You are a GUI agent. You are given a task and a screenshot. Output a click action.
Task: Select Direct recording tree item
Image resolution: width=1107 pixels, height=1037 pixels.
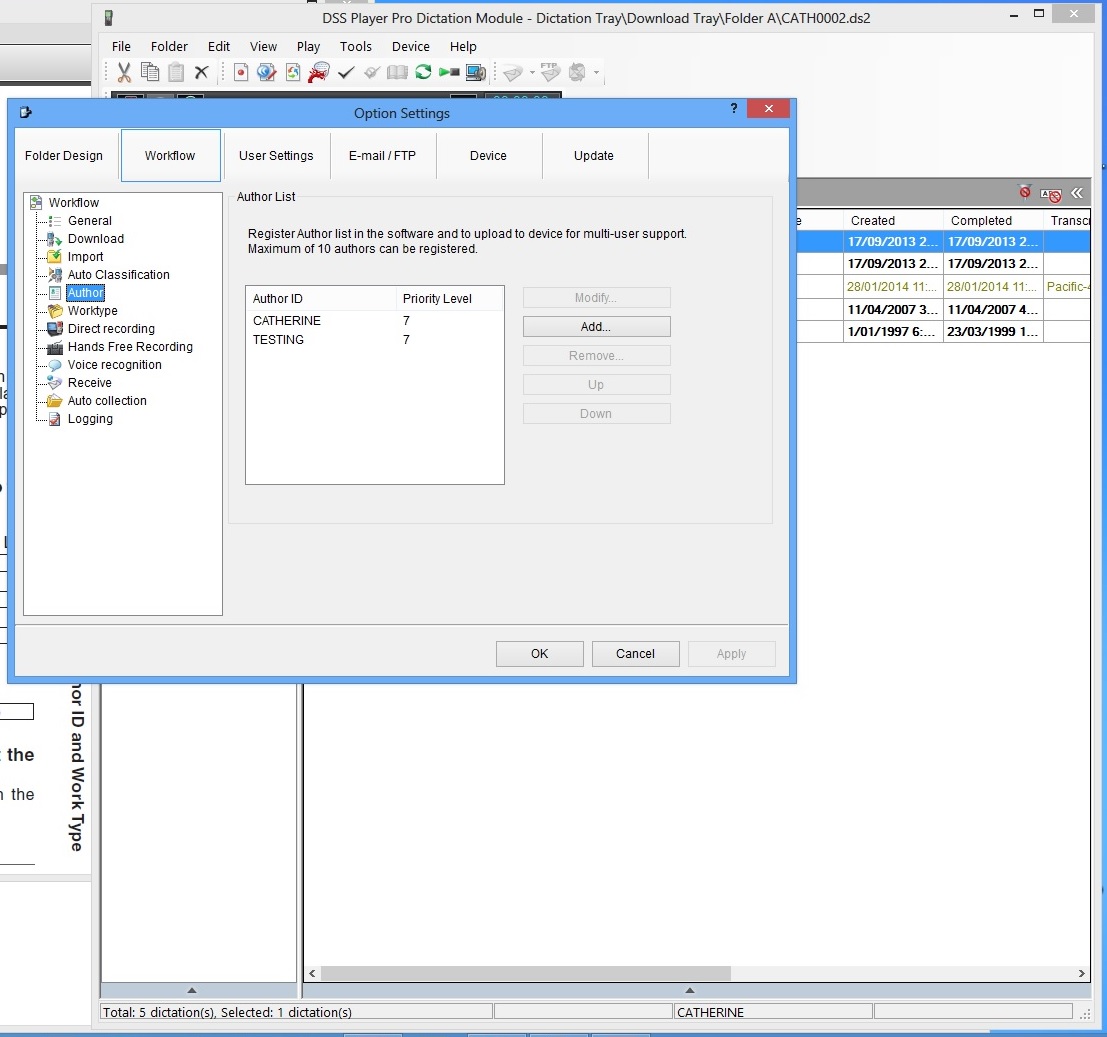[x=111, y=328]
